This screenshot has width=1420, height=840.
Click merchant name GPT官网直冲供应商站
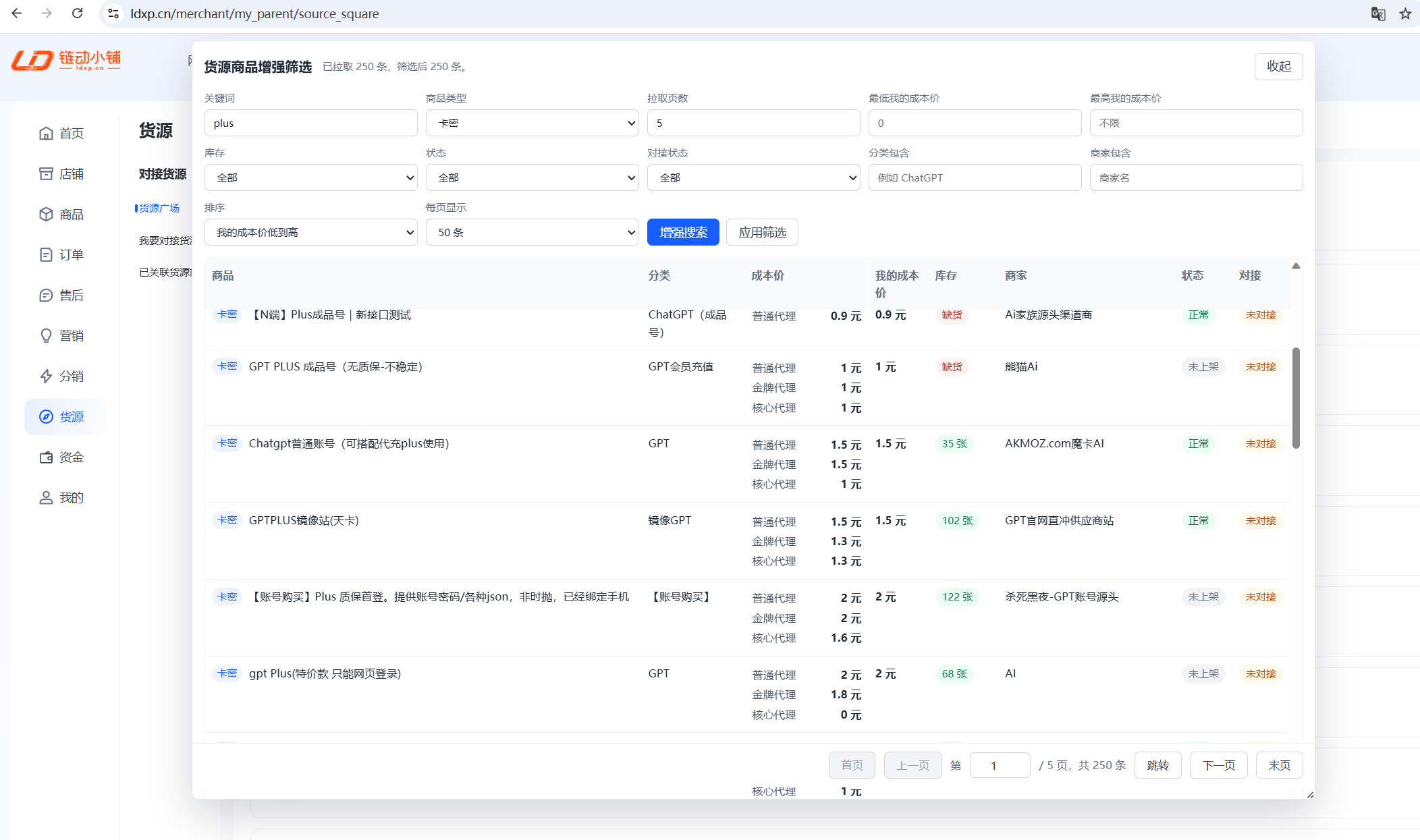(1059, 520)
